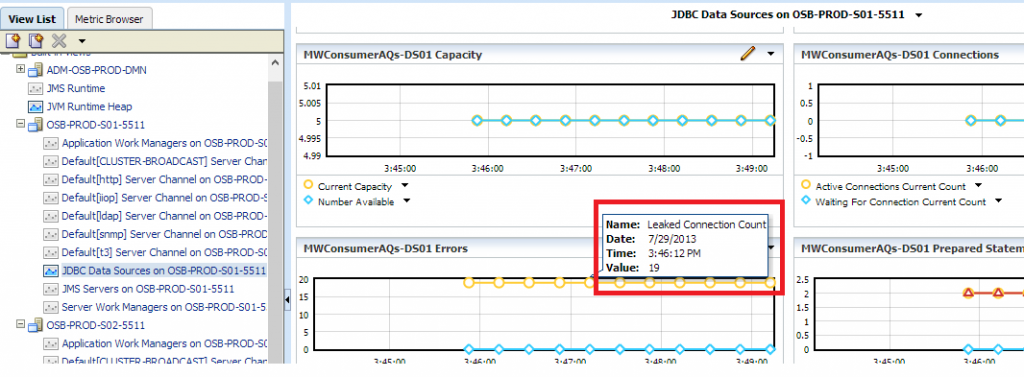1024x377 pixels.
Task: Select ADM-OSB-PROD-DMN in view list
Action: [97, 70]
